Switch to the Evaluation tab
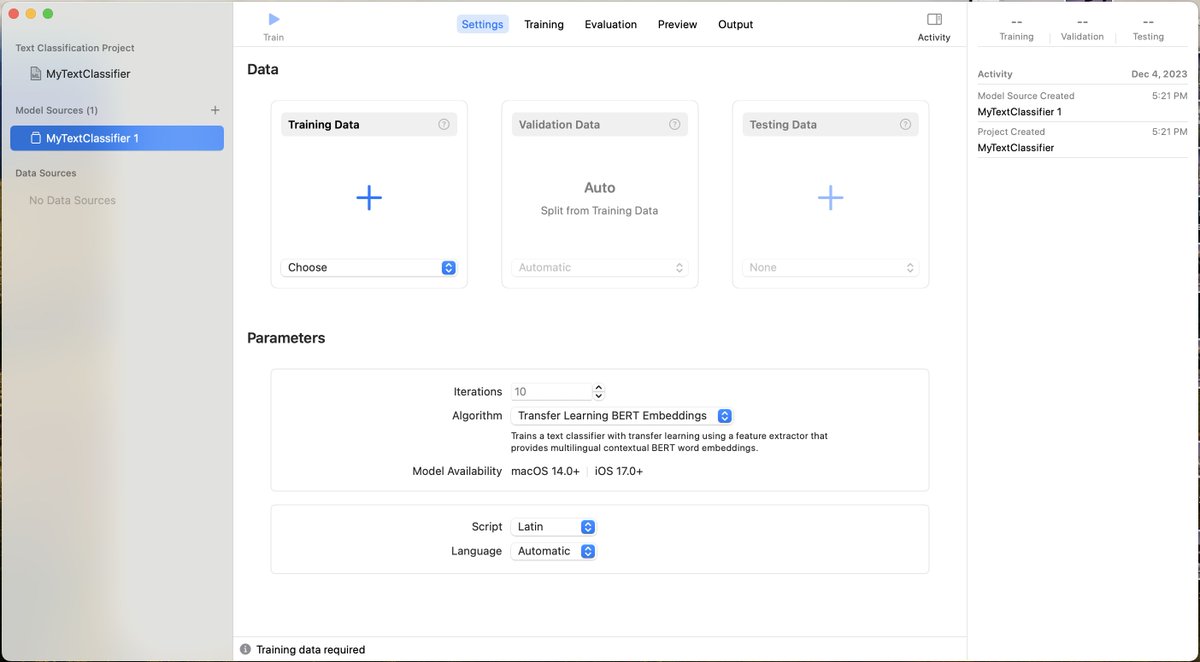Screen dimensions: 1200x662 click(x=611, y=24)
